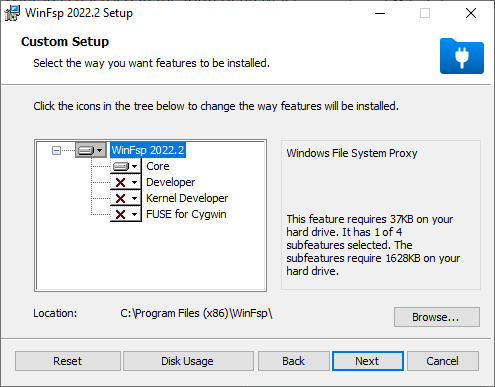
Task: Click the Core feature drive icon
Action: click(121, 166)
